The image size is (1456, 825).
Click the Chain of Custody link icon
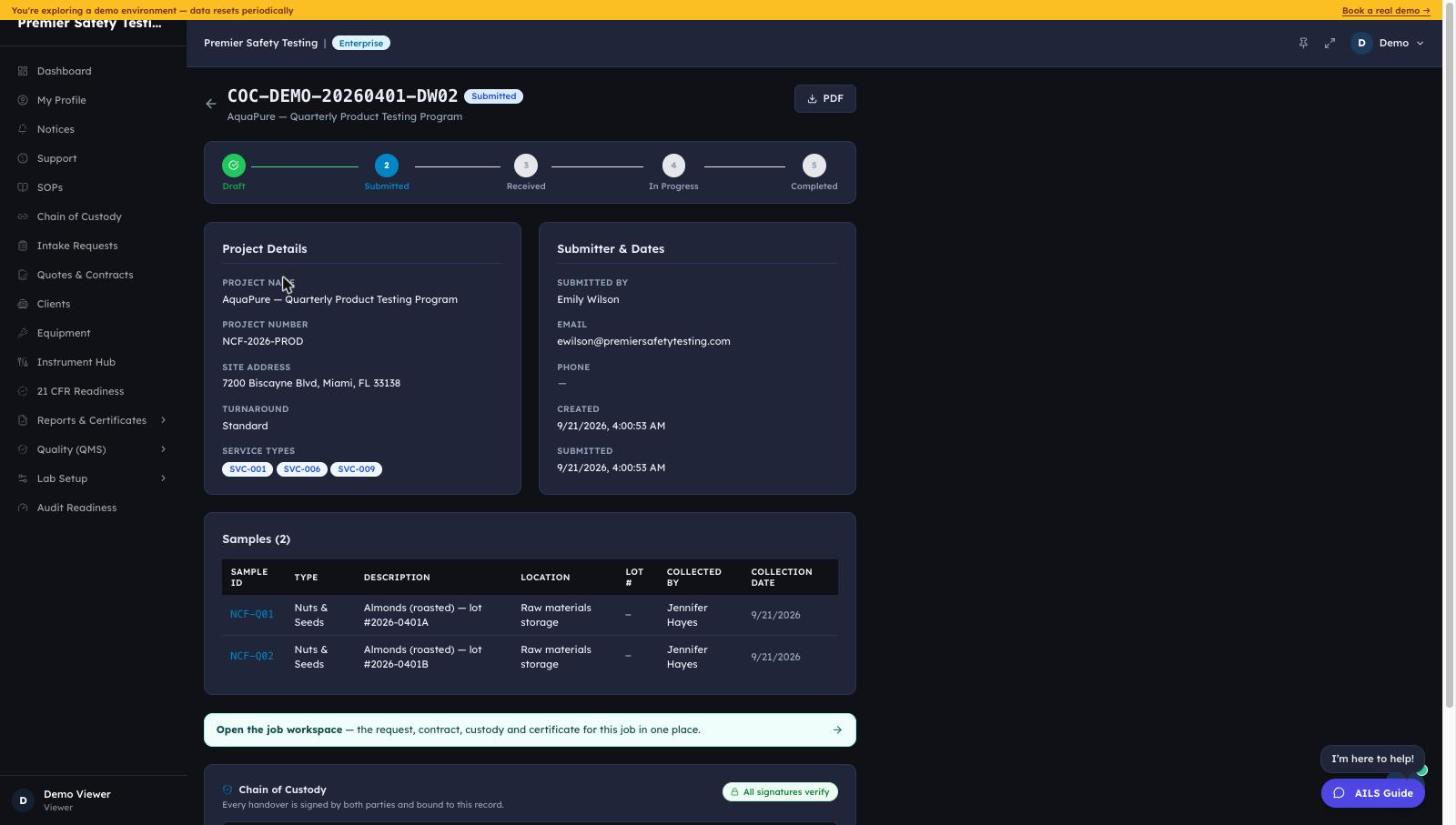(23, 216)
